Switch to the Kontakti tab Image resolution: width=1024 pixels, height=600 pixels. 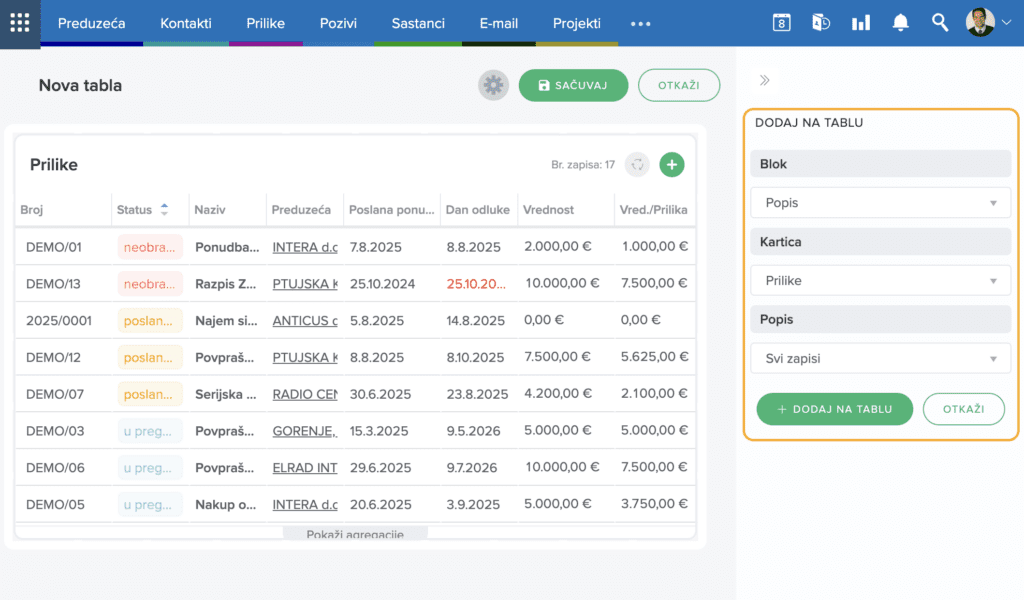pos(185,24)
